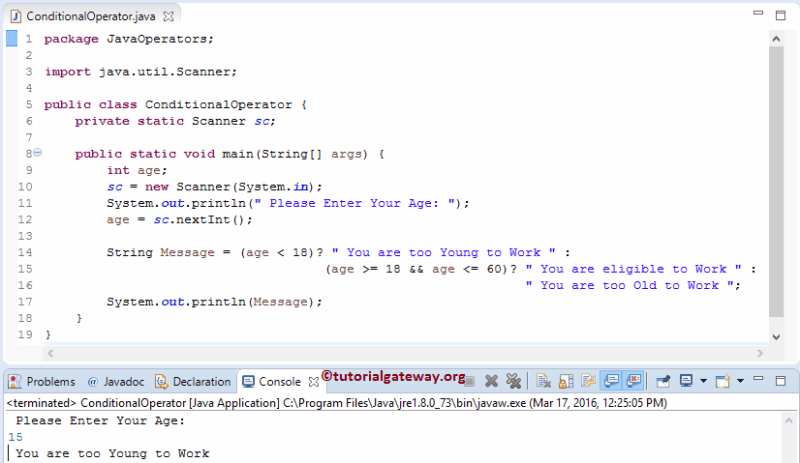The width and height of the screenshot is (800, 463).
Task: Maximize the Console panel
Action: 781,381
